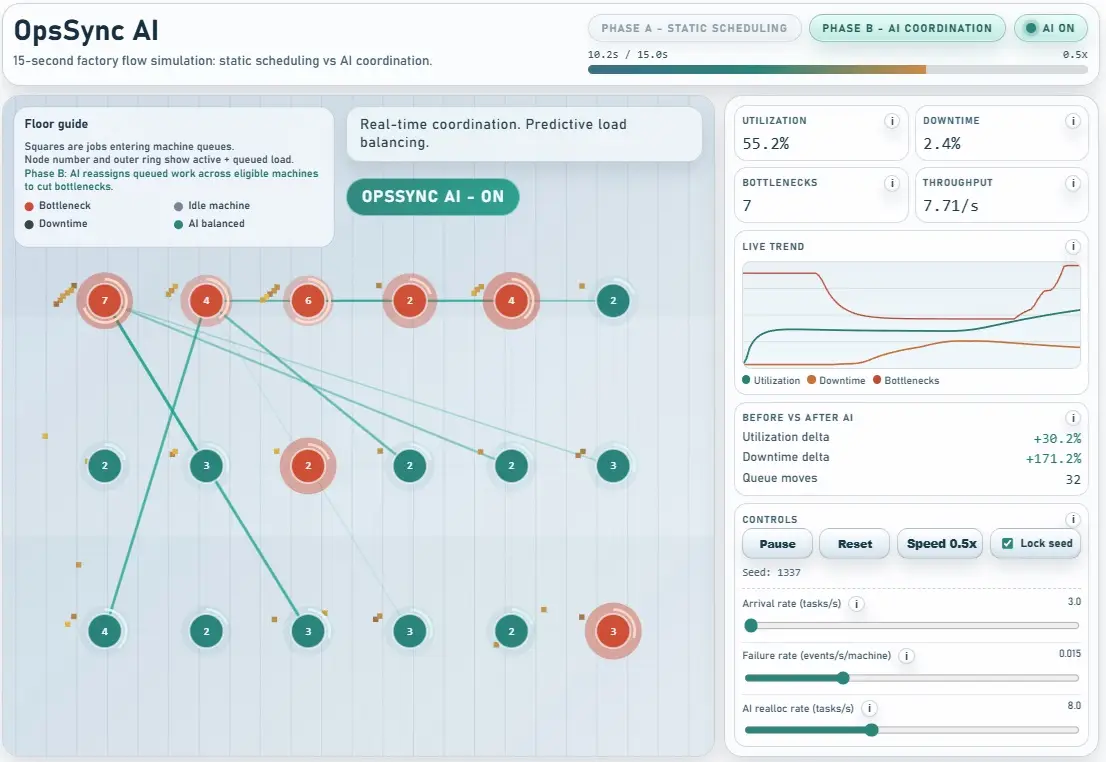1106x762 pixels.
Task: Click the OPSSYNC AI – ON toggle
Action: [x=432, y=197]
